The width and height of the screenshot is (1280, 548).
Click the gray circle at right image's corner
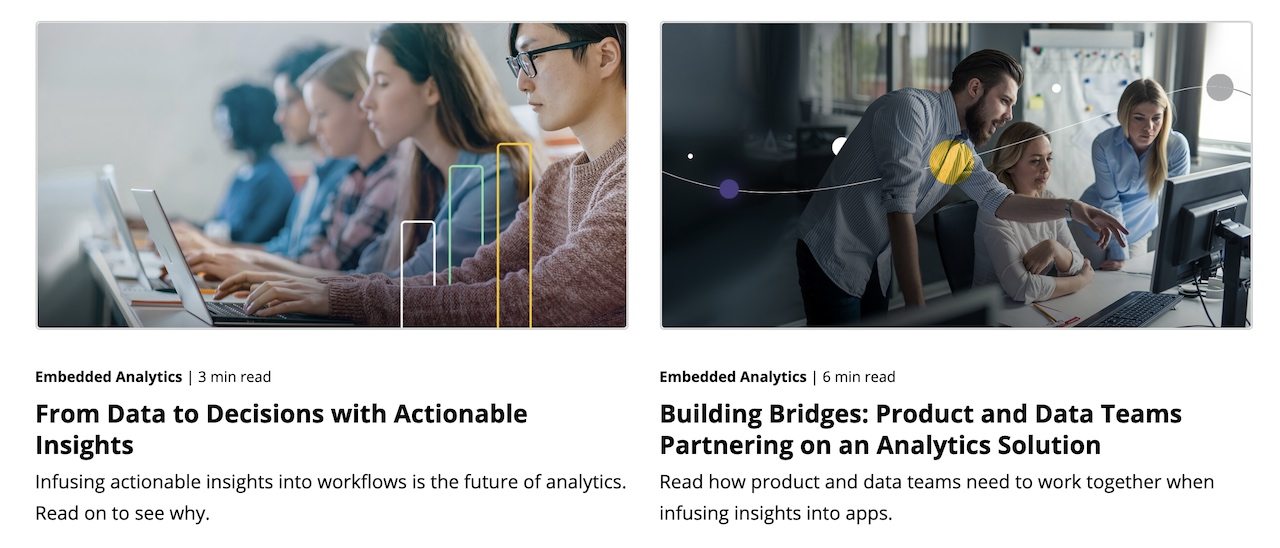coord(1220,88)
